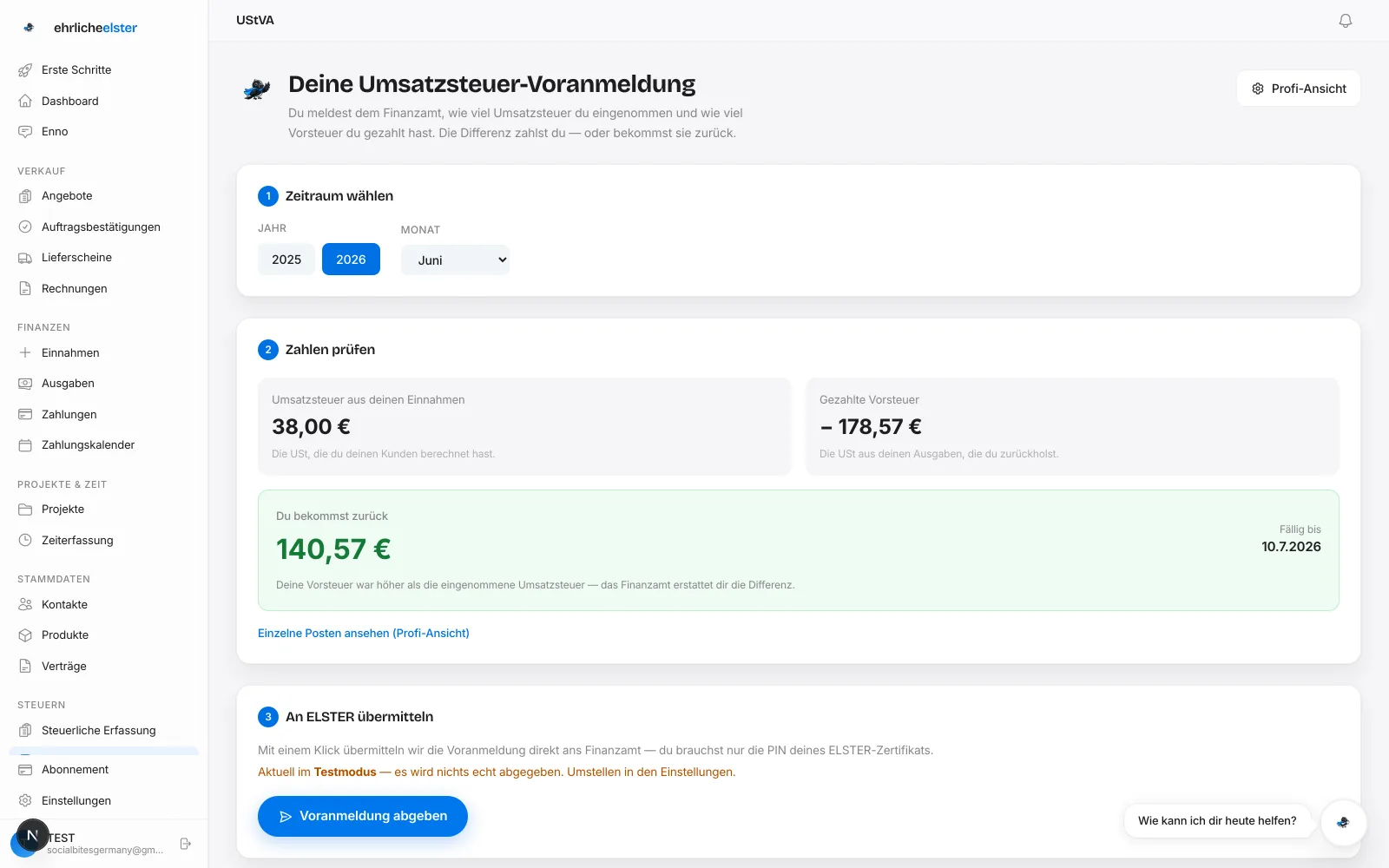This screenshot has width=1389, height=868.
Task: Click the Dashboard home icon
Action: pos(25,101)
